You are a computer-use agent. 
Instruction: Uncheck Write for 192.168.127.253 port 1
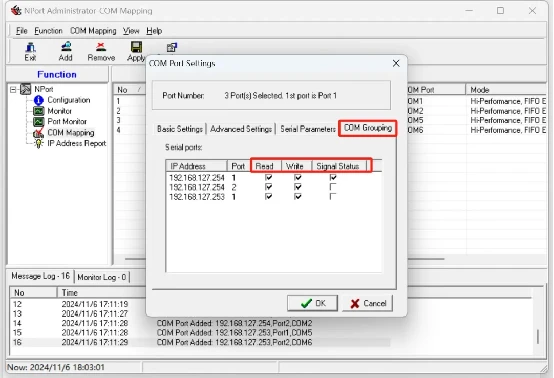[x=298, y=196]
